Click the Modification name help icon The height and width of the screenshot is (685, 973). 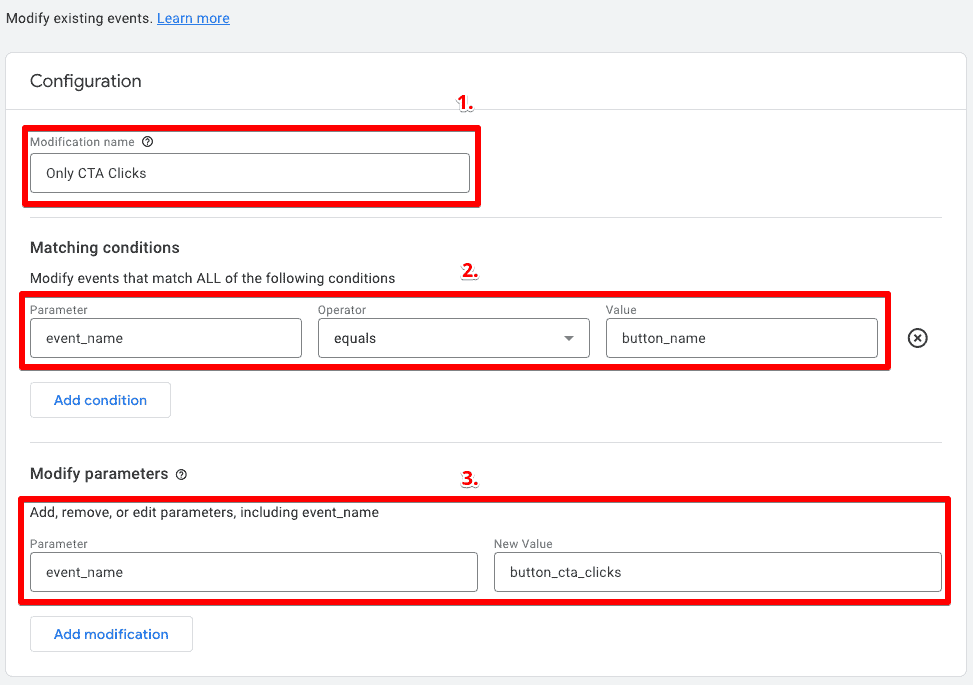click(x=148, y=141)
